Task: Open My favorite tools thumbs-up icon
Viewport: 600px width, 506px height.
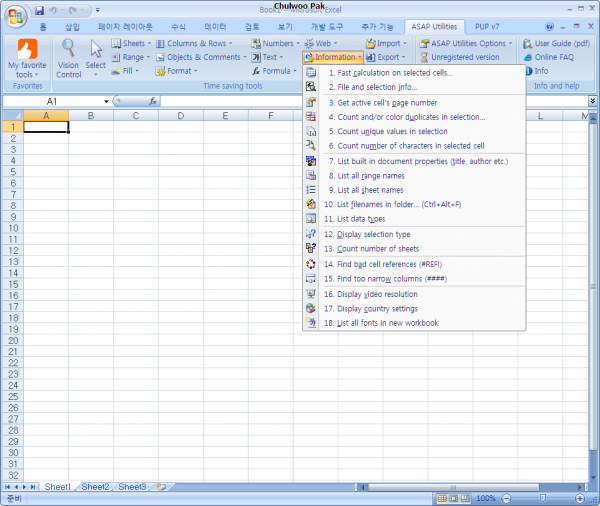Action: pos(28,49)
